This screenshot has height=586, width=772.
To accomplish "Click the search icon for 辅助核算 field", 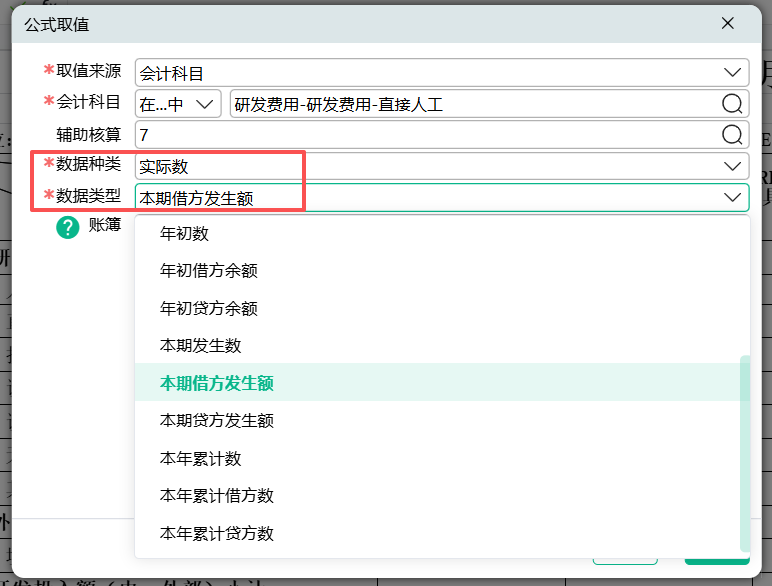I will 732,135.
